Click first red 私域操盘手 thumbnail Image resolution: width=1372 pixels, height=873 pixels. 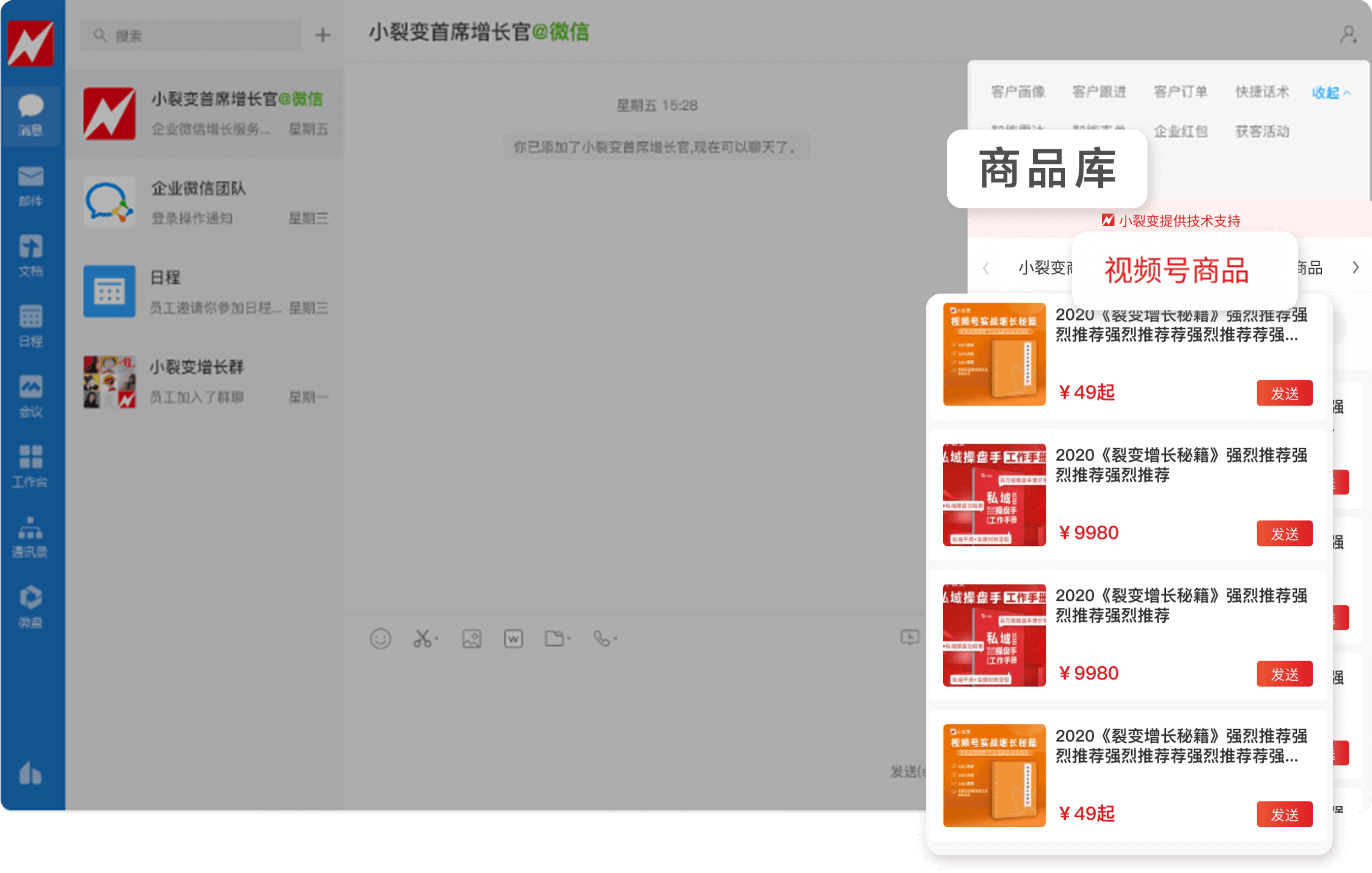click(x=994, y=495)
